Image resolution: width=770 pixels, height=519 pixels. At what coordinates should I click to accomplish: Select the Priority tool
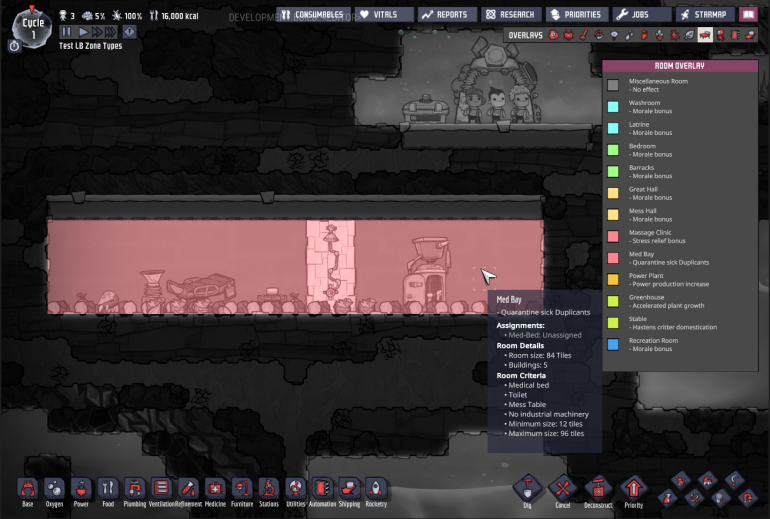(x=633, y=488)
